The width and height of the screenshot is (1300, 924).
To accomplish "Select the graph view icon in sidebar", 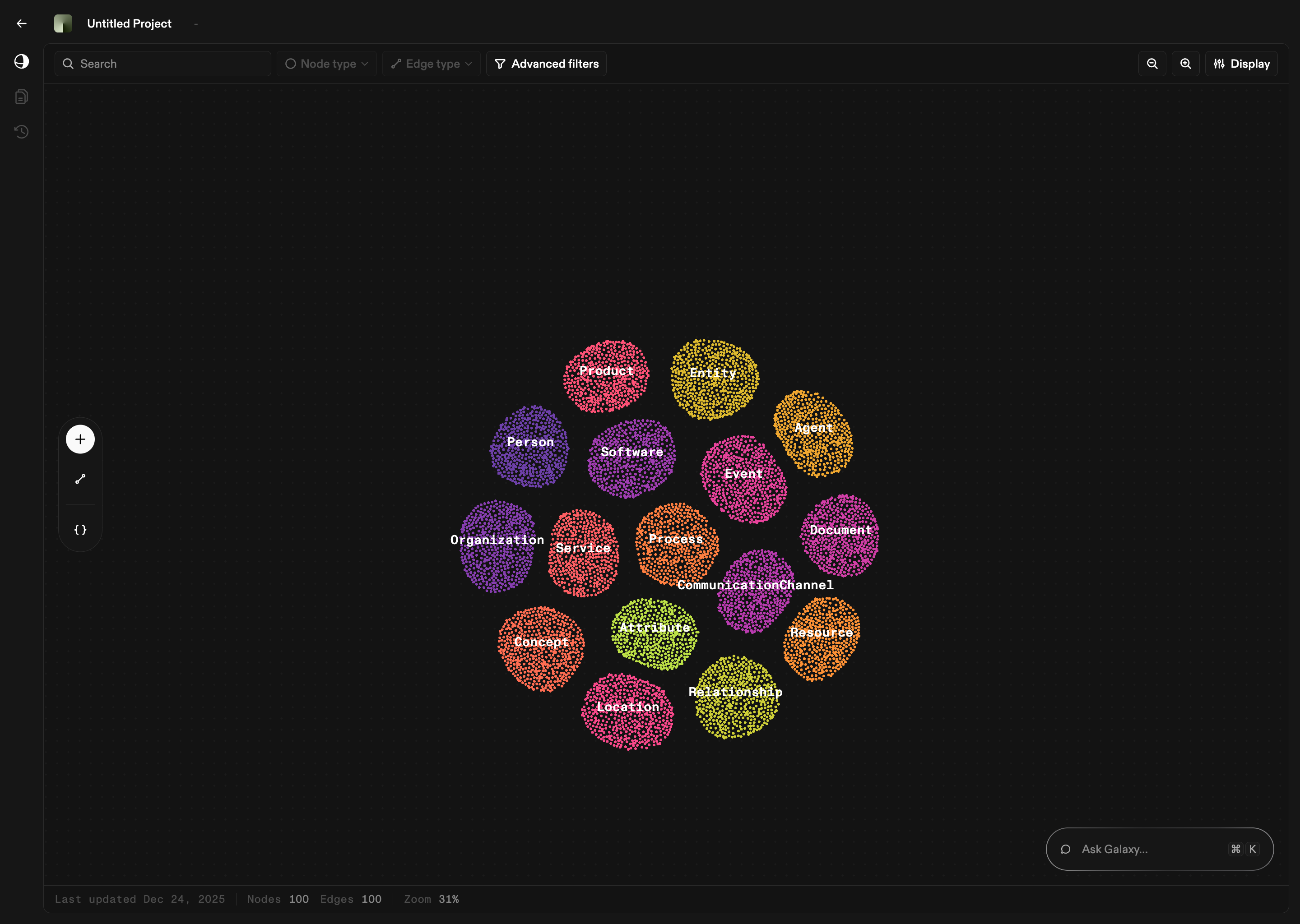I will pos(21,61).
